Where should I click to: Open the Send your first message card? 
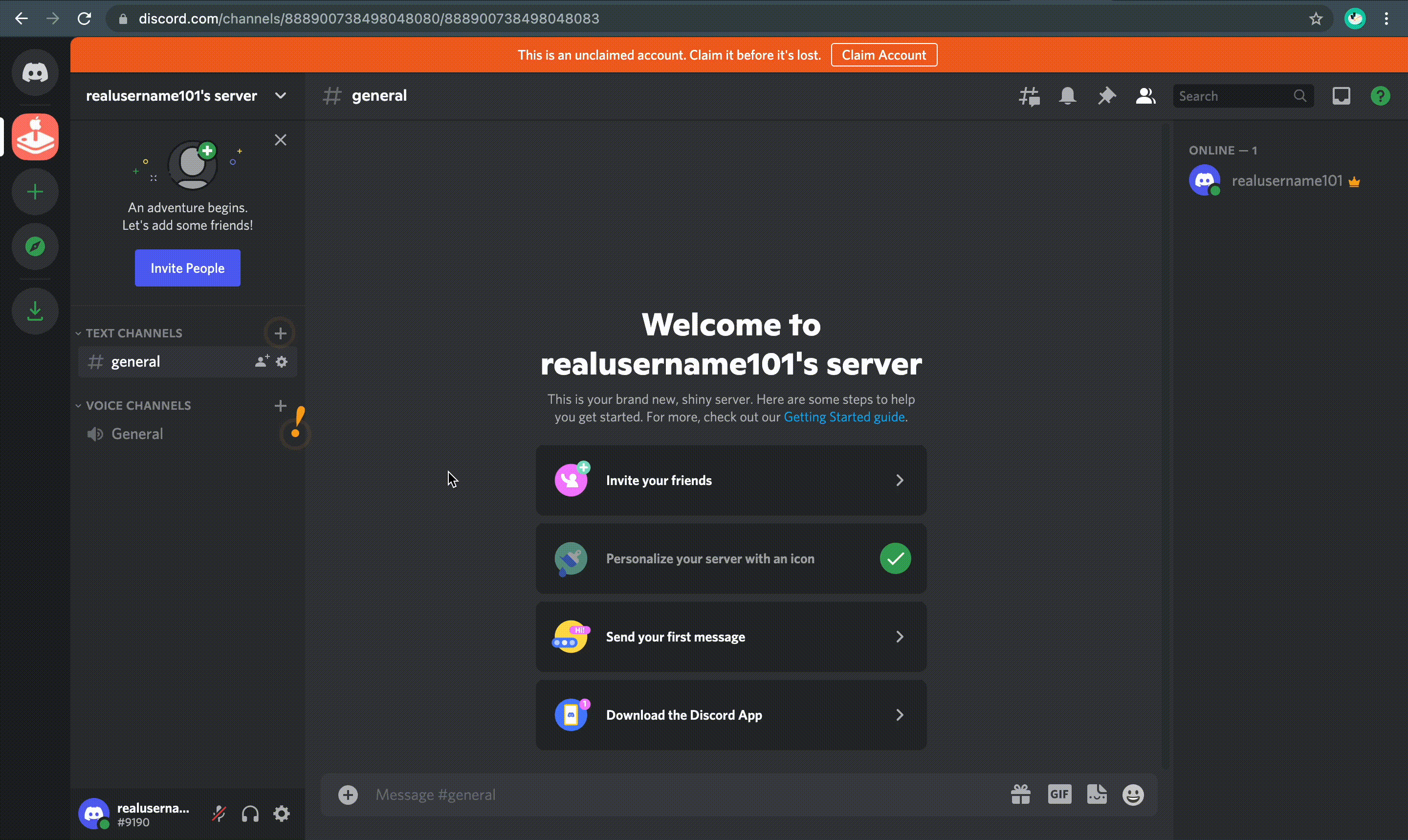tap(731, 637)
